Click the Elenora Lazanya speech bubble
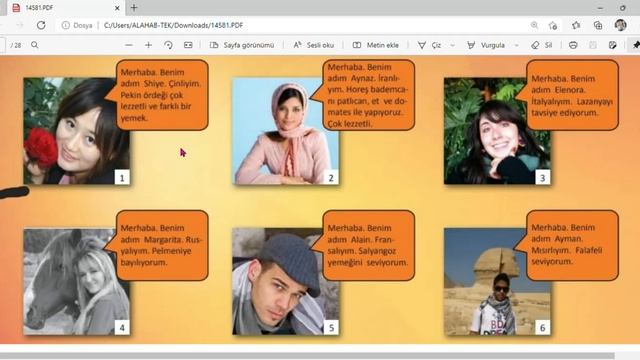The width and height of the screenshot is (640, 360). tap(572, 95)
